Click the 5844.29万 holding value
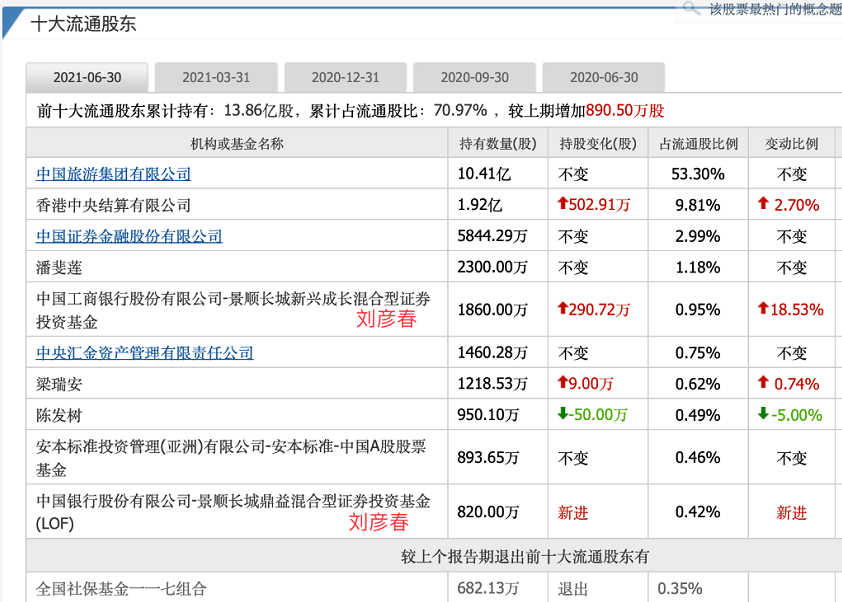 click(492, 236)
